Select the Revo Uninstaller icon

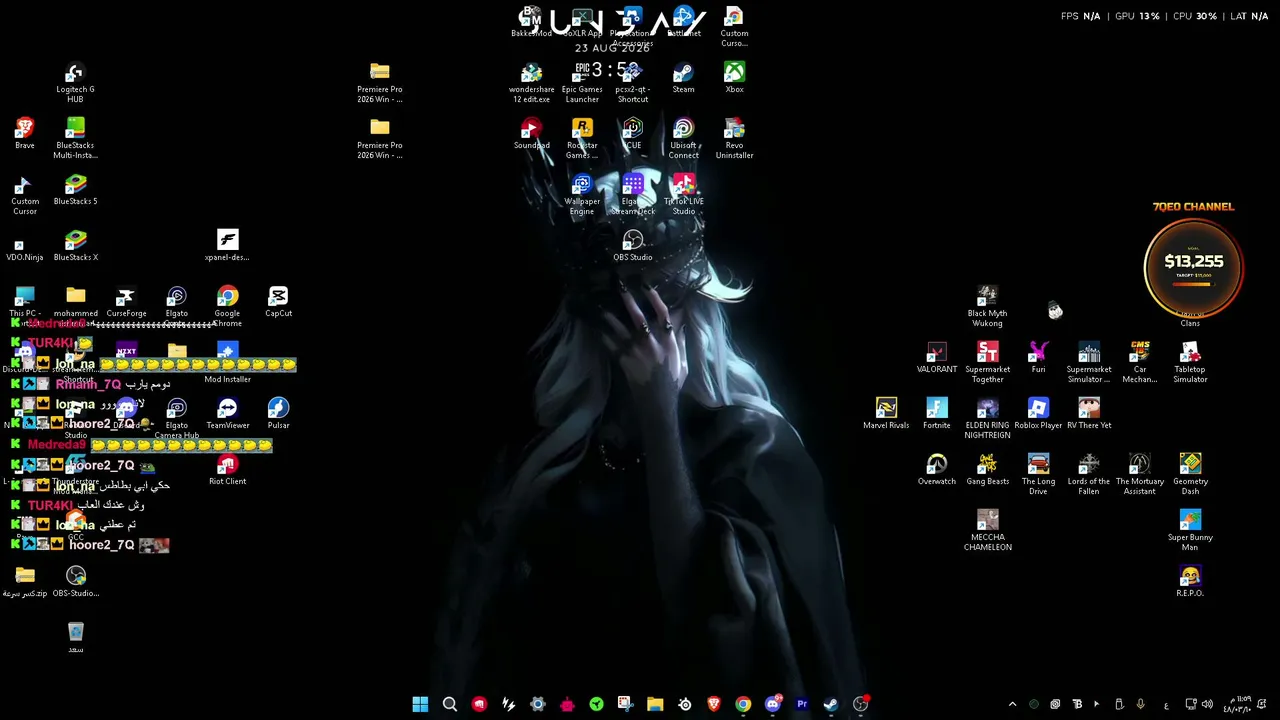[734, 139]
